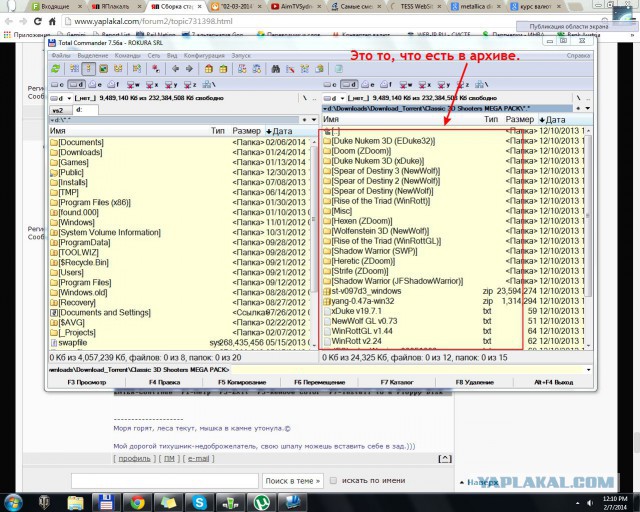Launch the Multi-Rename tool icon

click(x=290, y=69)
